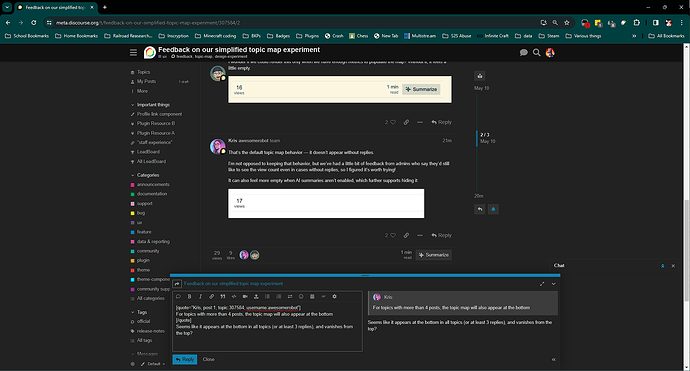The width and height of the screenshot is (690, 371).
Task: Open LeadBoard sidebar link
Action: [145, 152]
